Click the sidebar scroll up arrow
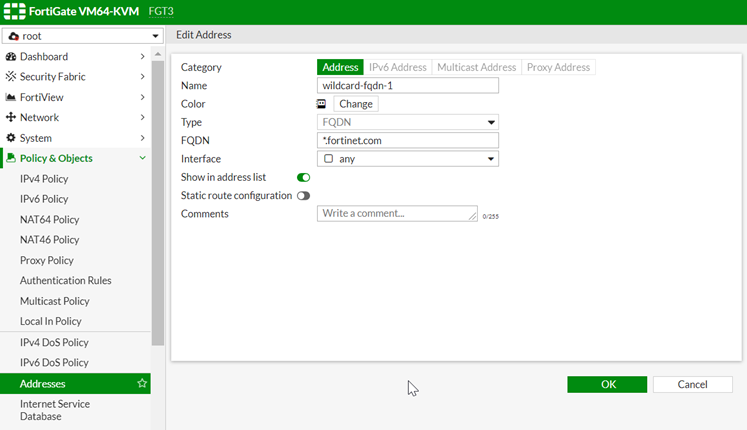747x430 pixels. [x=158, y=54]
